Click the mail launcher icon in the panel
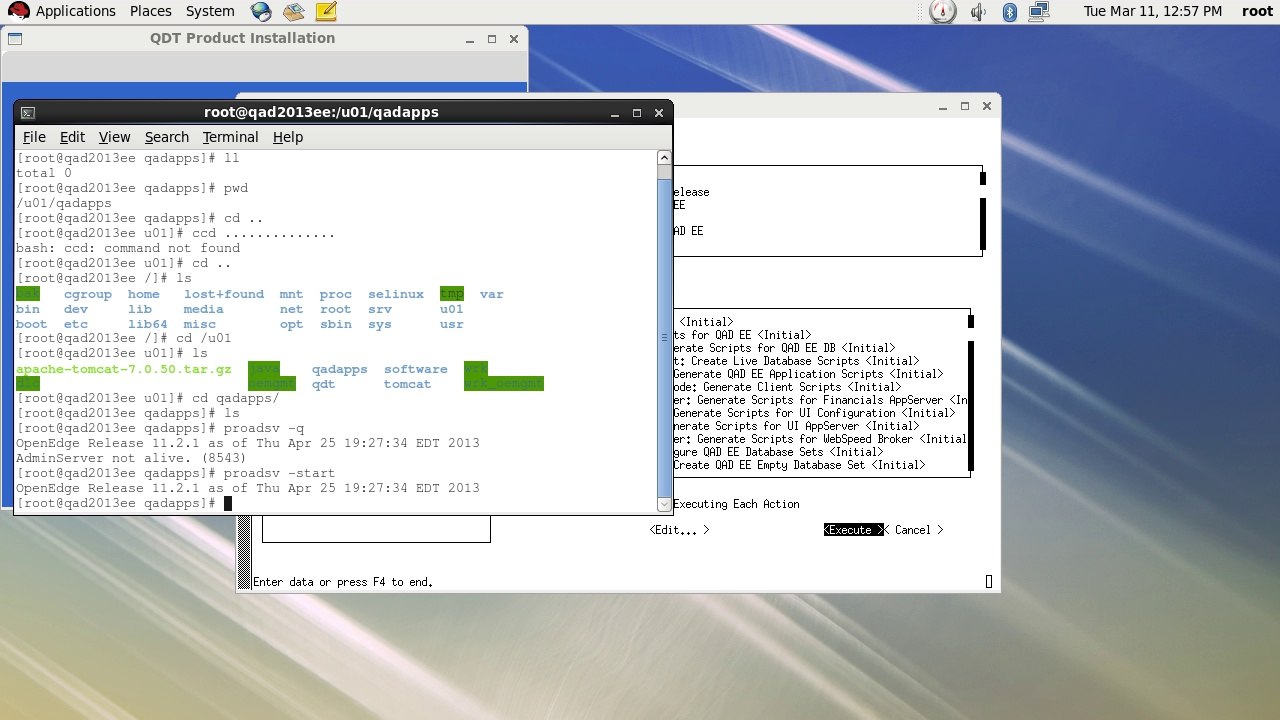1280x720 pixels. point(293,12)
